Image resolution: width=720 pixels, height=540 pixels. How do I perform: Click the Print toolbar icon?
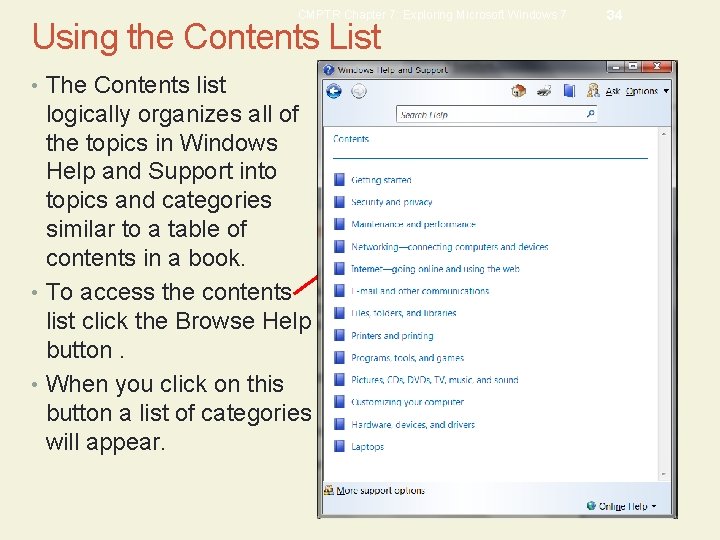(x=544, y=91)
